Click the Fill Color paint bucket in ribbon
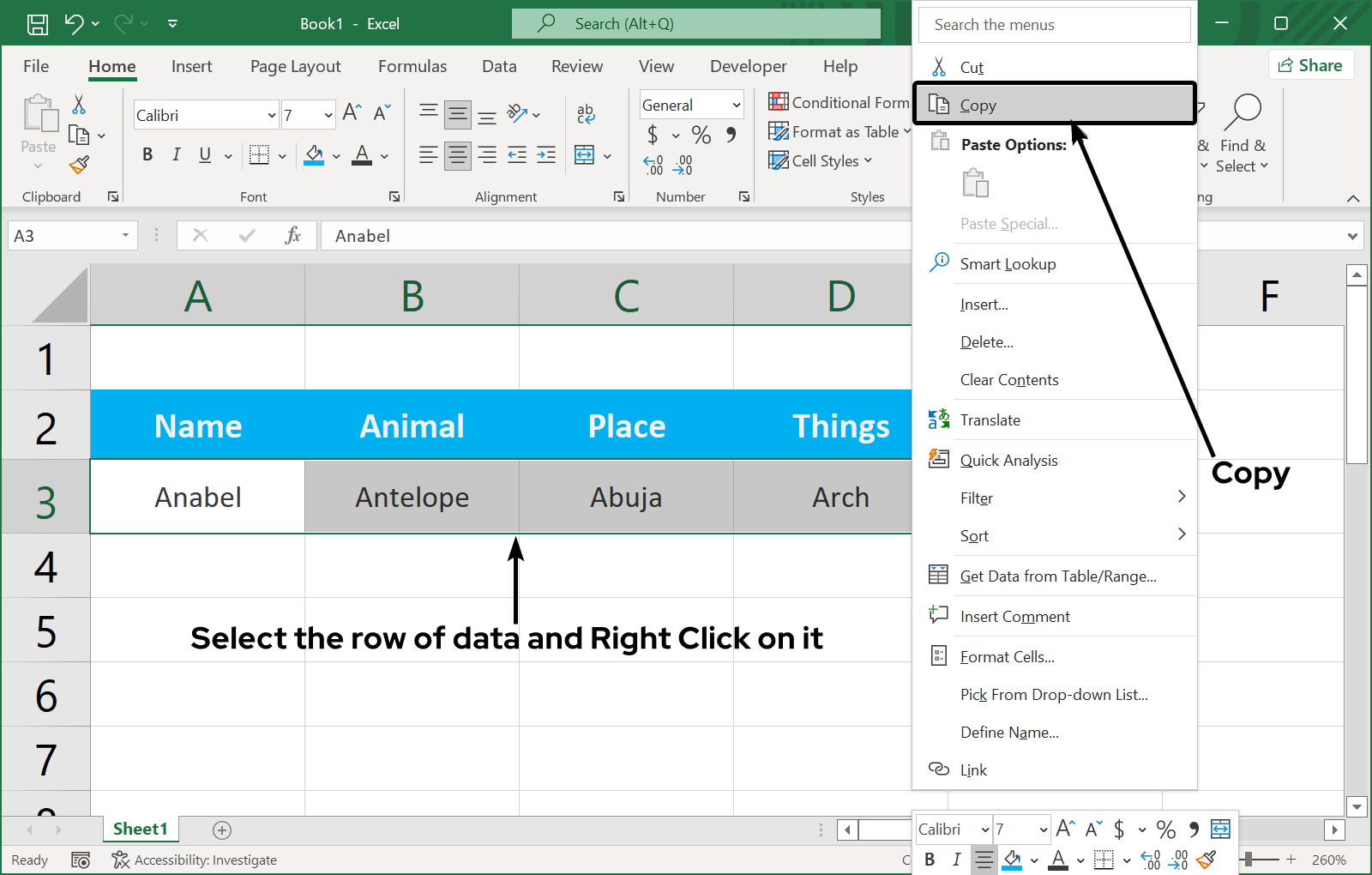The height and width of the screenshot is (875, 1372). (314, 155)
